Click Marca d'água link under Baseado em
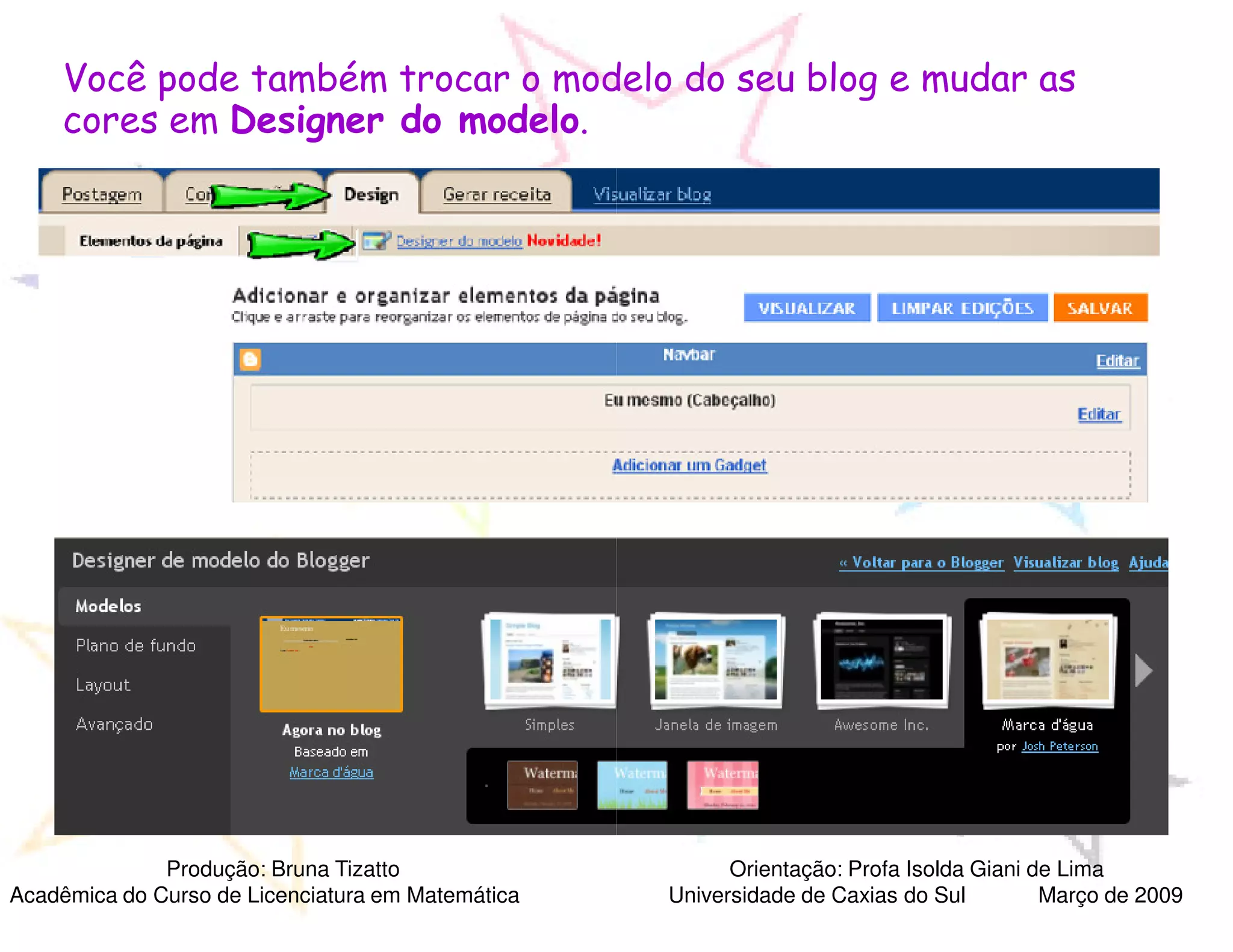Viewport: 1233px width, 952px height. pyautogui.click(x=331, y=772)
